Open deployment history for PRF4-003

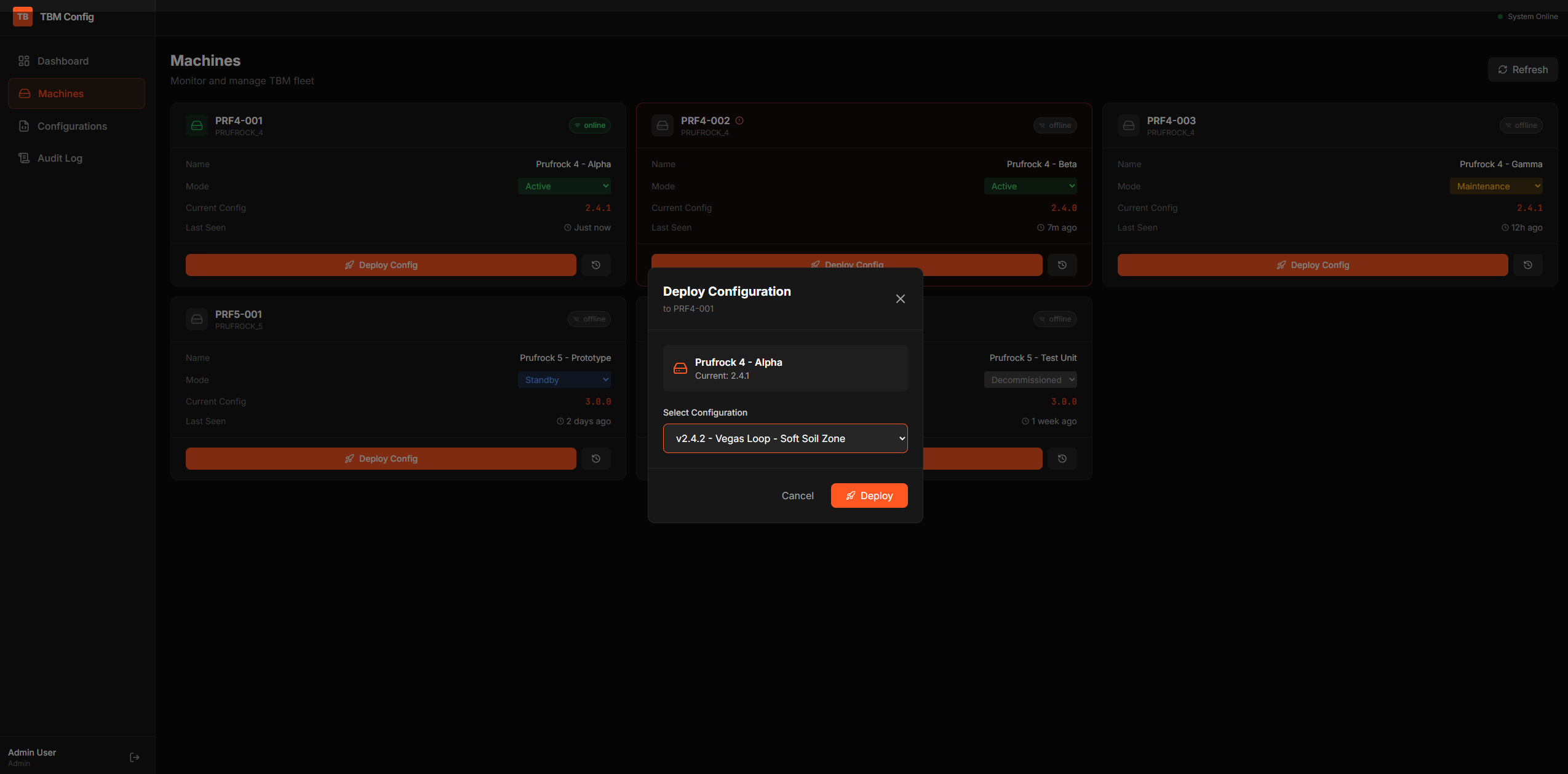coord(1528,265)
